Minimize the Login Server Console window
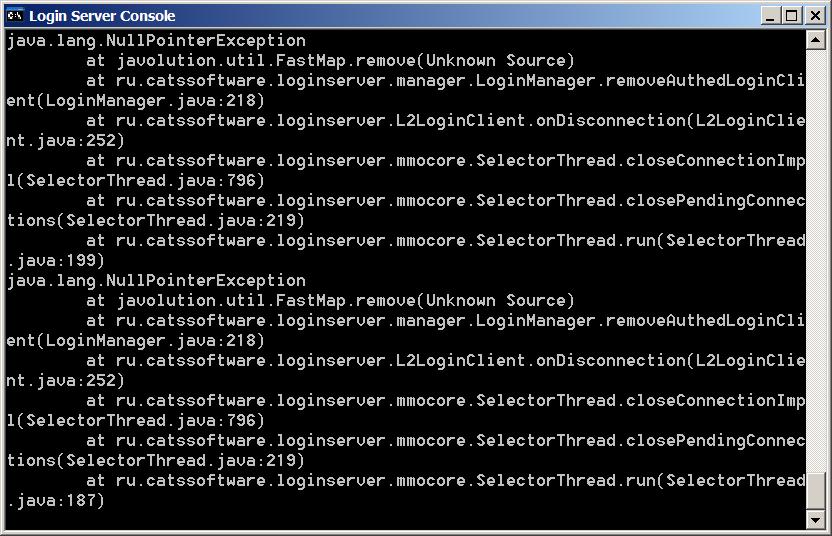This screenshot has width=832, height=536. click(x=770, y=15)
